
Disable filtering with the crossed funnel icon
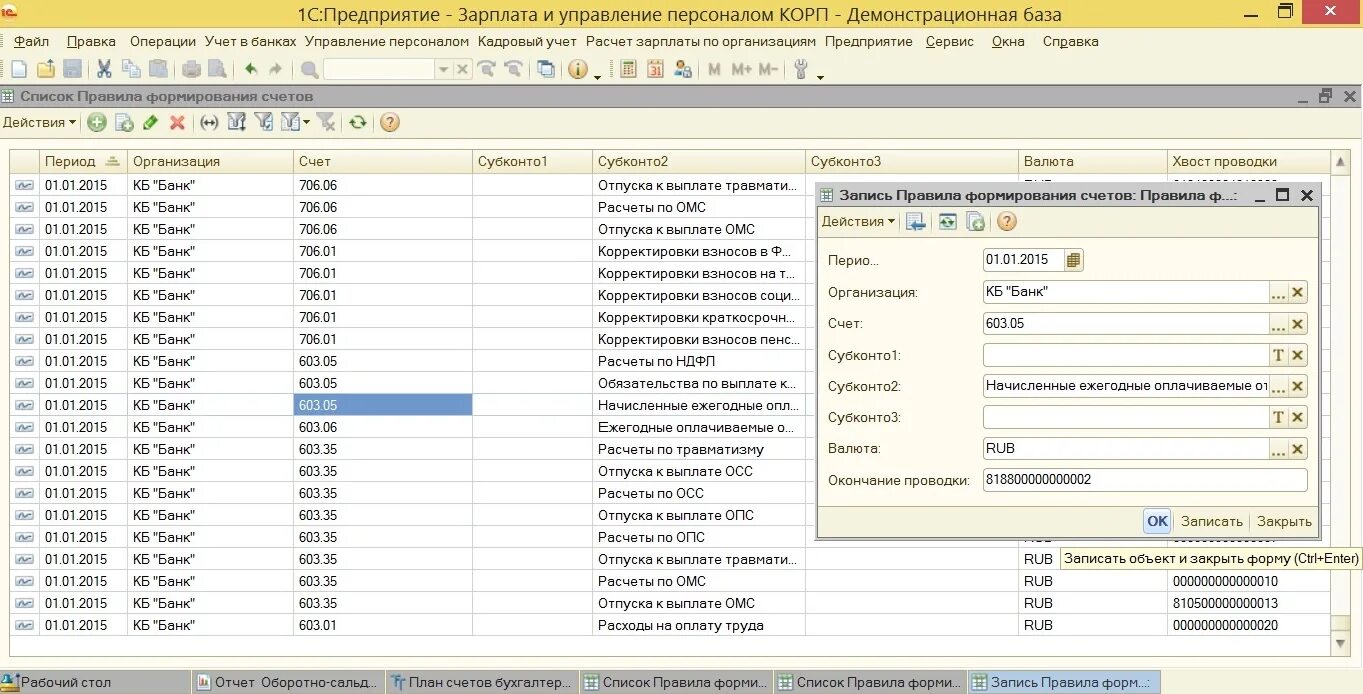[x=325, y=122]
